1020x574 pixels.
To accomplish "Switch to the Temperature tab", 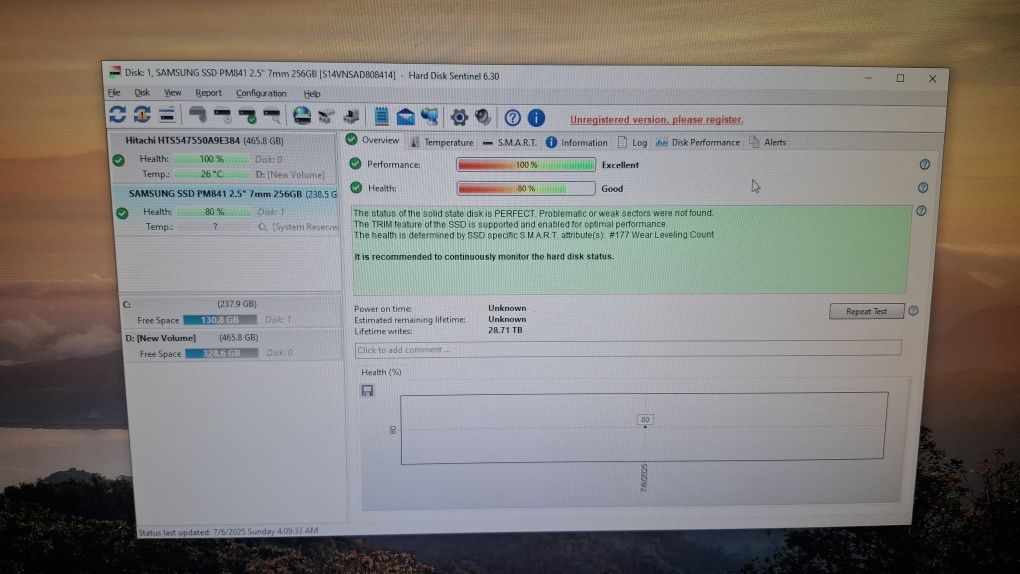I will click(x=442, y=142).
